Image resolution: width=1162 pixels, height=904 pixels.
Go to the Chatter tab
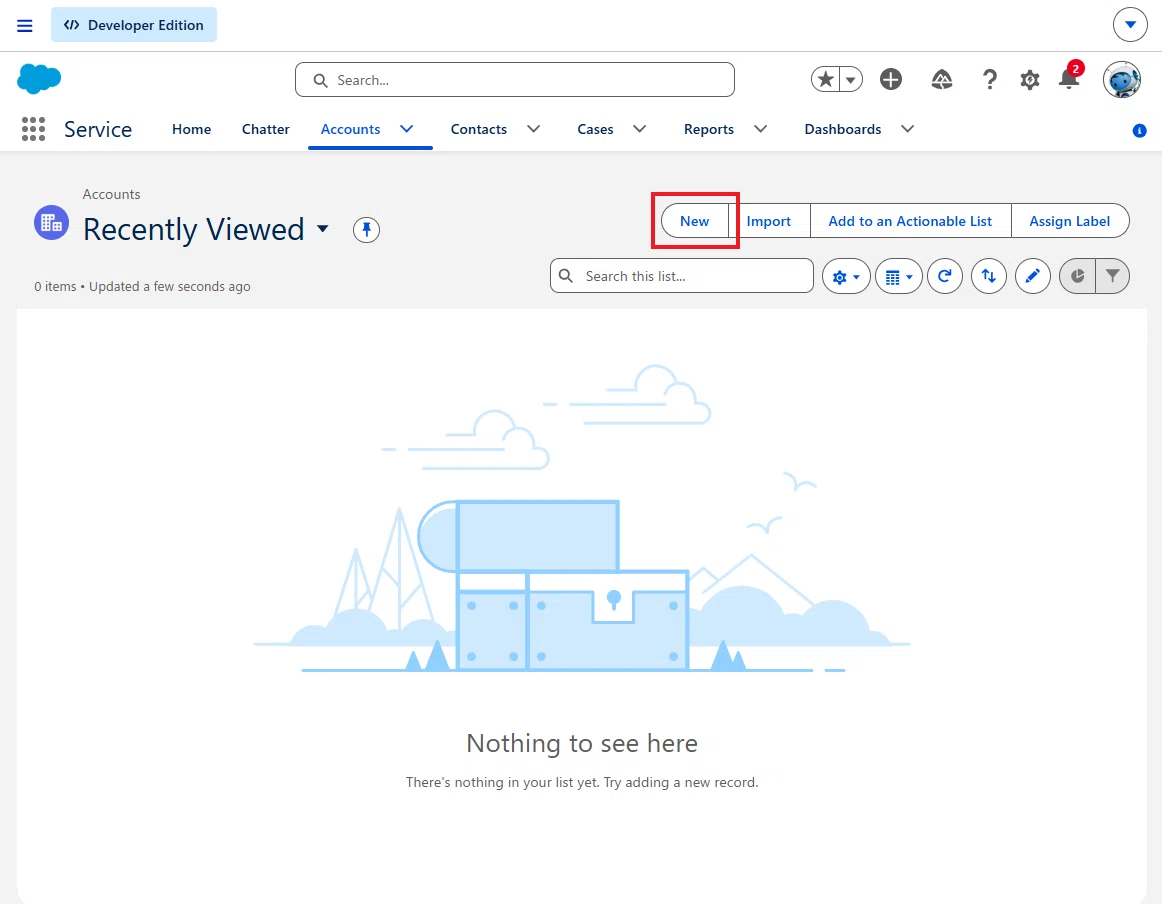click(265, 129)
